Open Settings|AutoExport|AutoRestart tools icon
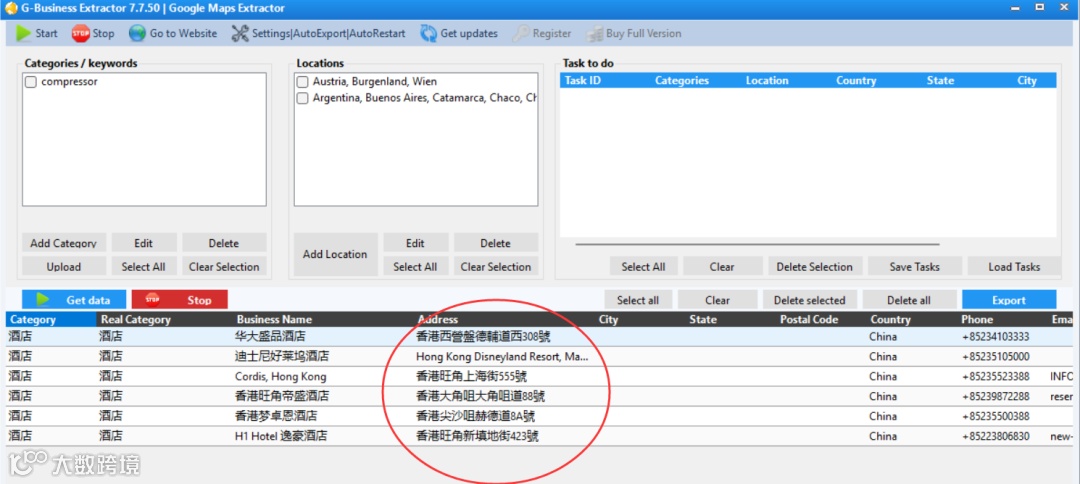 (x=240, y=33)
